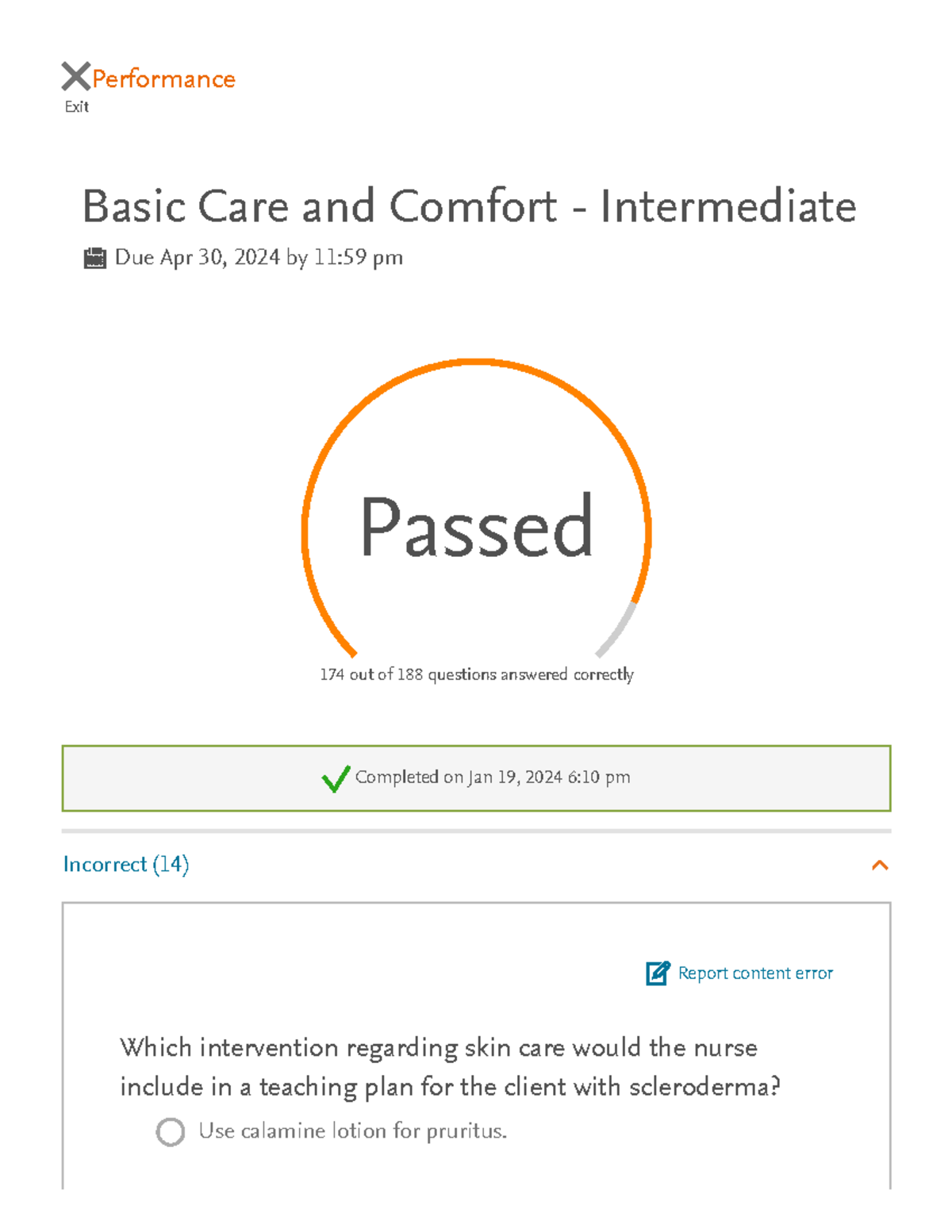Mark the radio option in the incorrect question
The height and width of the screenshot is (1232, 952).
[x=171, y=1130]
